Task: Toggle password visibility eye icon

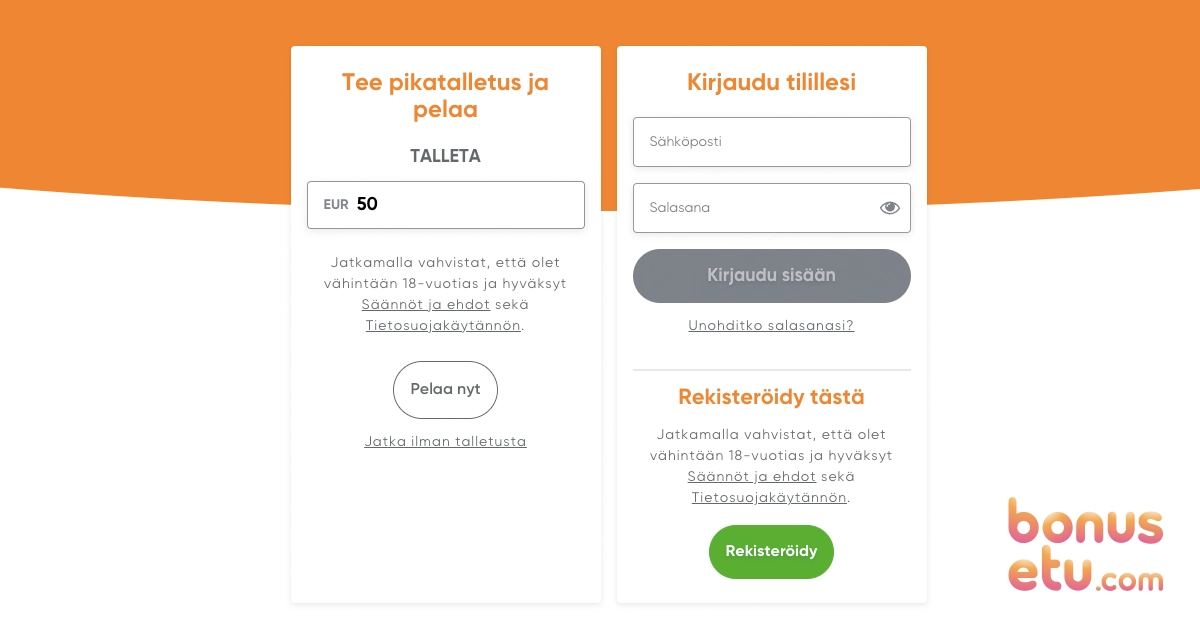Action: pyautogui.click(x=889, y=208)
